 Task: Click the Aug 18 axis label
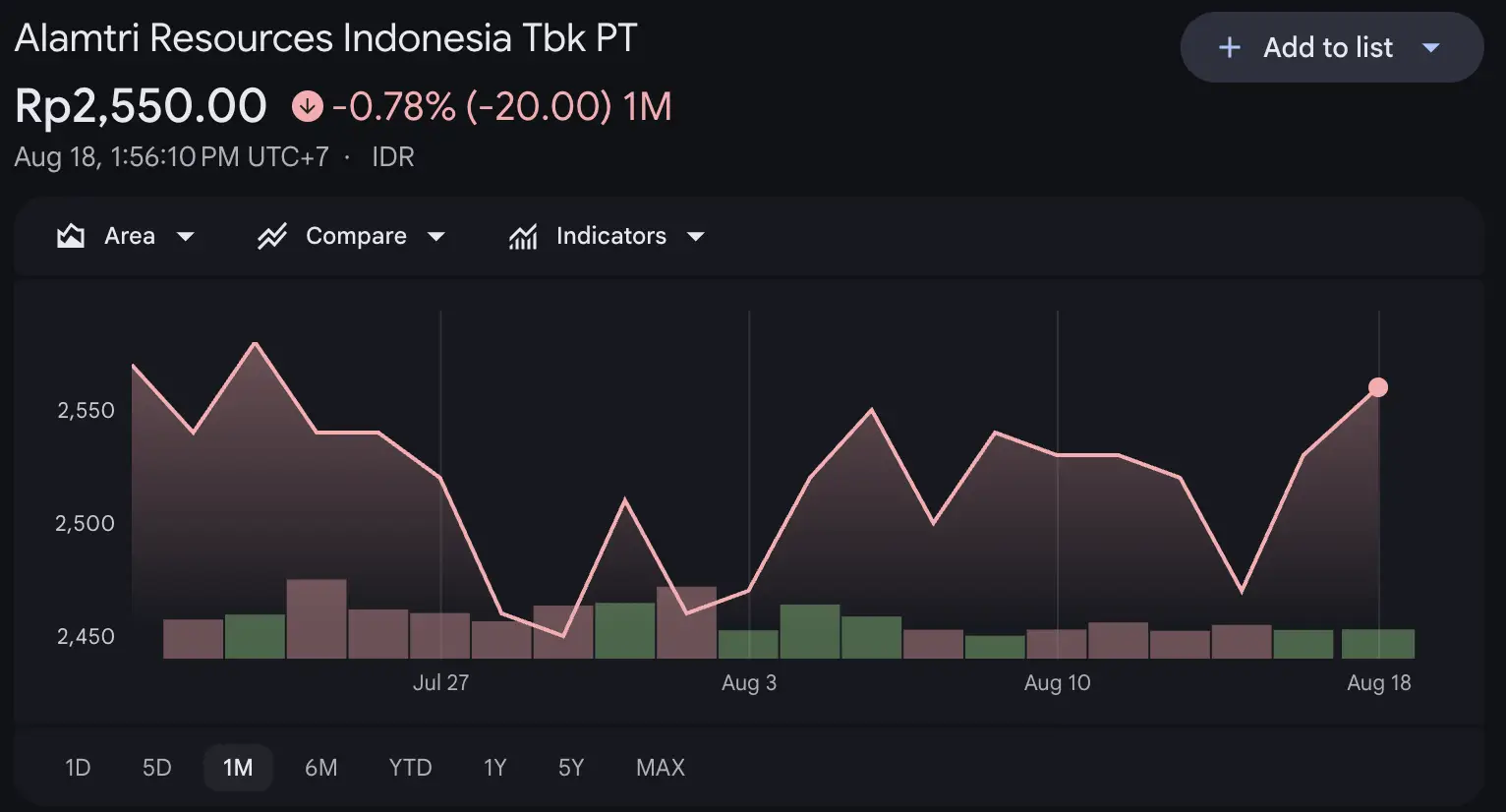tap(1379, 683)
